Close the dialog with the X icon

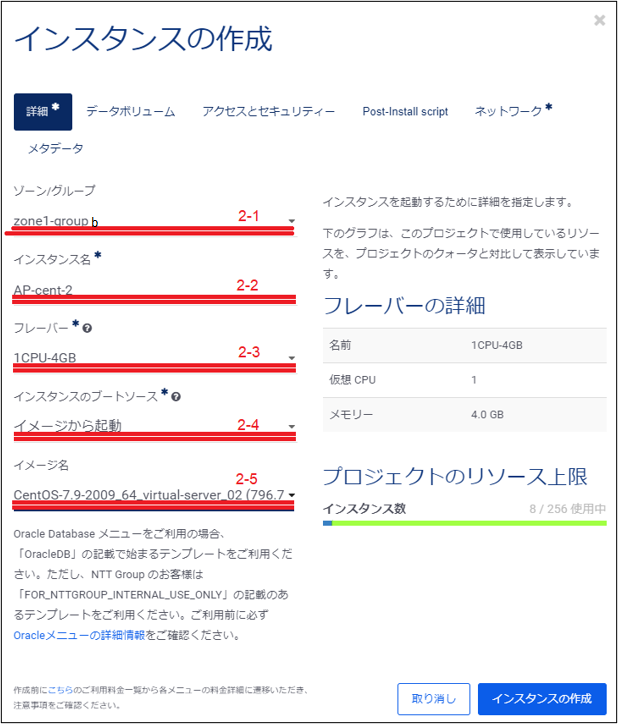click(x=599, y=20)
